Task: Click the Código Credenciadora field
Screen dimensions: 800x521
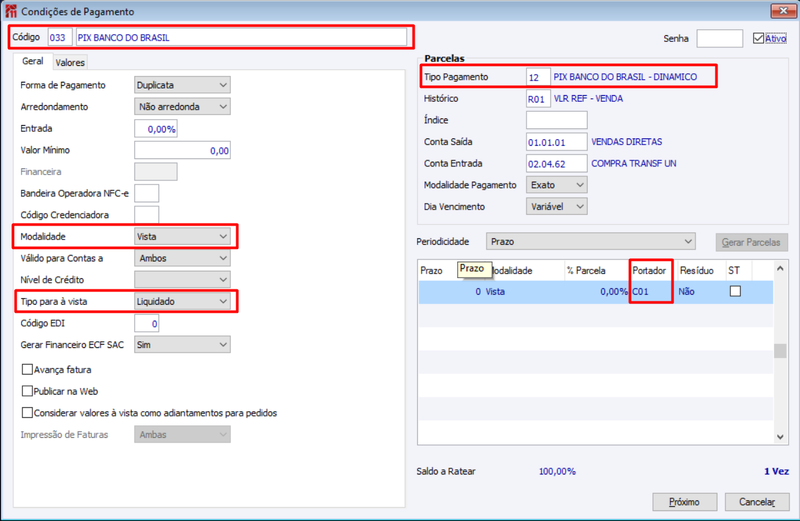Action: tap(146, 215)
